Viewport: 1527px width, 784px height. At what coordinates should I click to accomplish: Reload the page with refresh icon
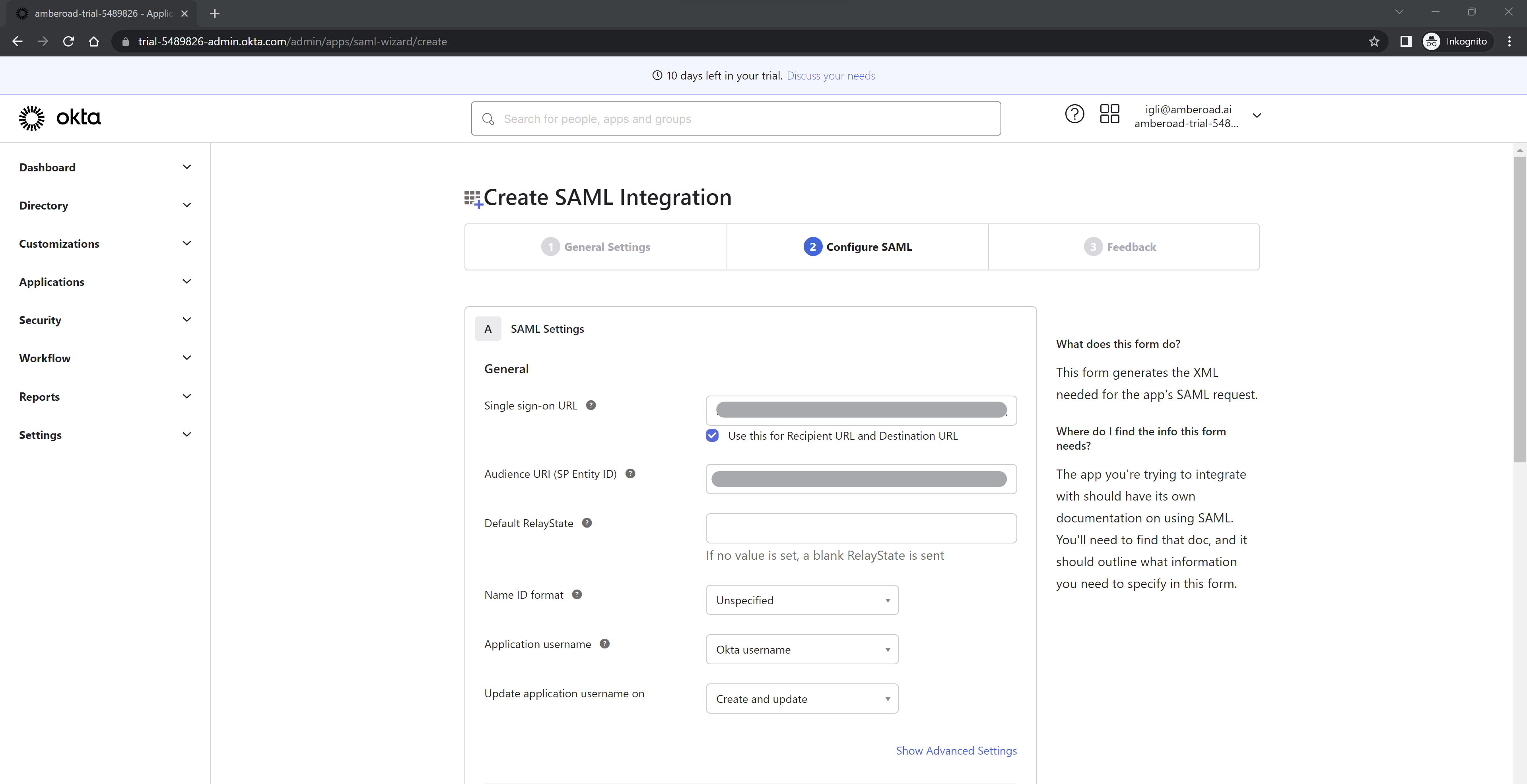point(69,41)
